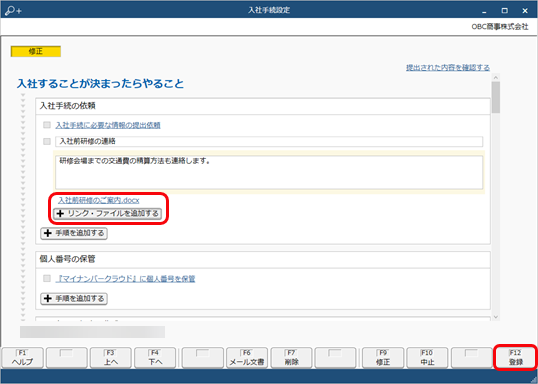
Task: Click 手順を追加する under 個人番号の保管
Action: (x=74, y=299)
